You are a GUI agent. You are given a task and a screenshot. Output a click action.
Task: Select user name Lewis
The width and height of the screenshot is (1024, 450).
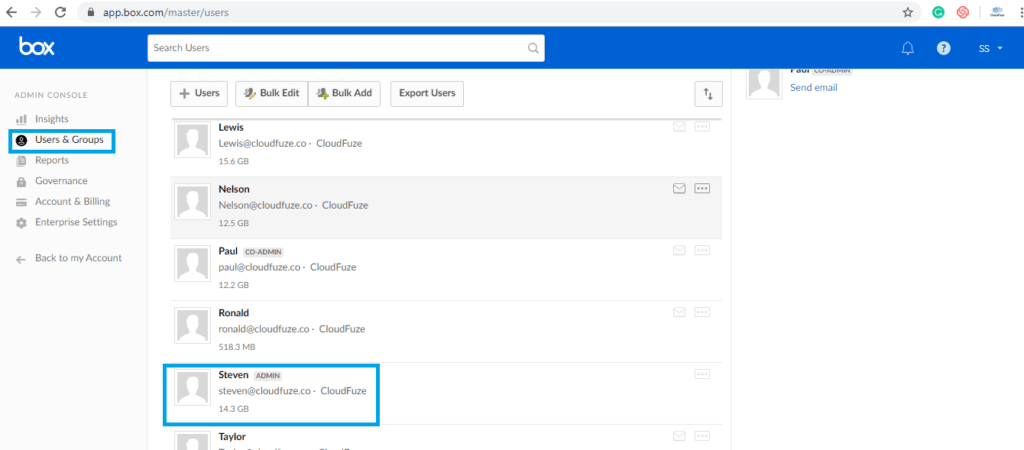pyautogui.click(x=231, y=127)
